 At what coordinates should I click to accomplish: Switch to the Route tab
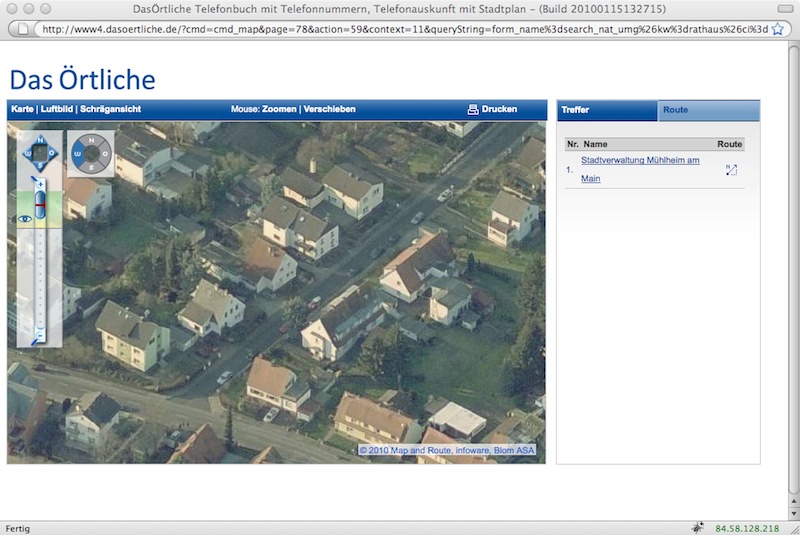[676, 109]
